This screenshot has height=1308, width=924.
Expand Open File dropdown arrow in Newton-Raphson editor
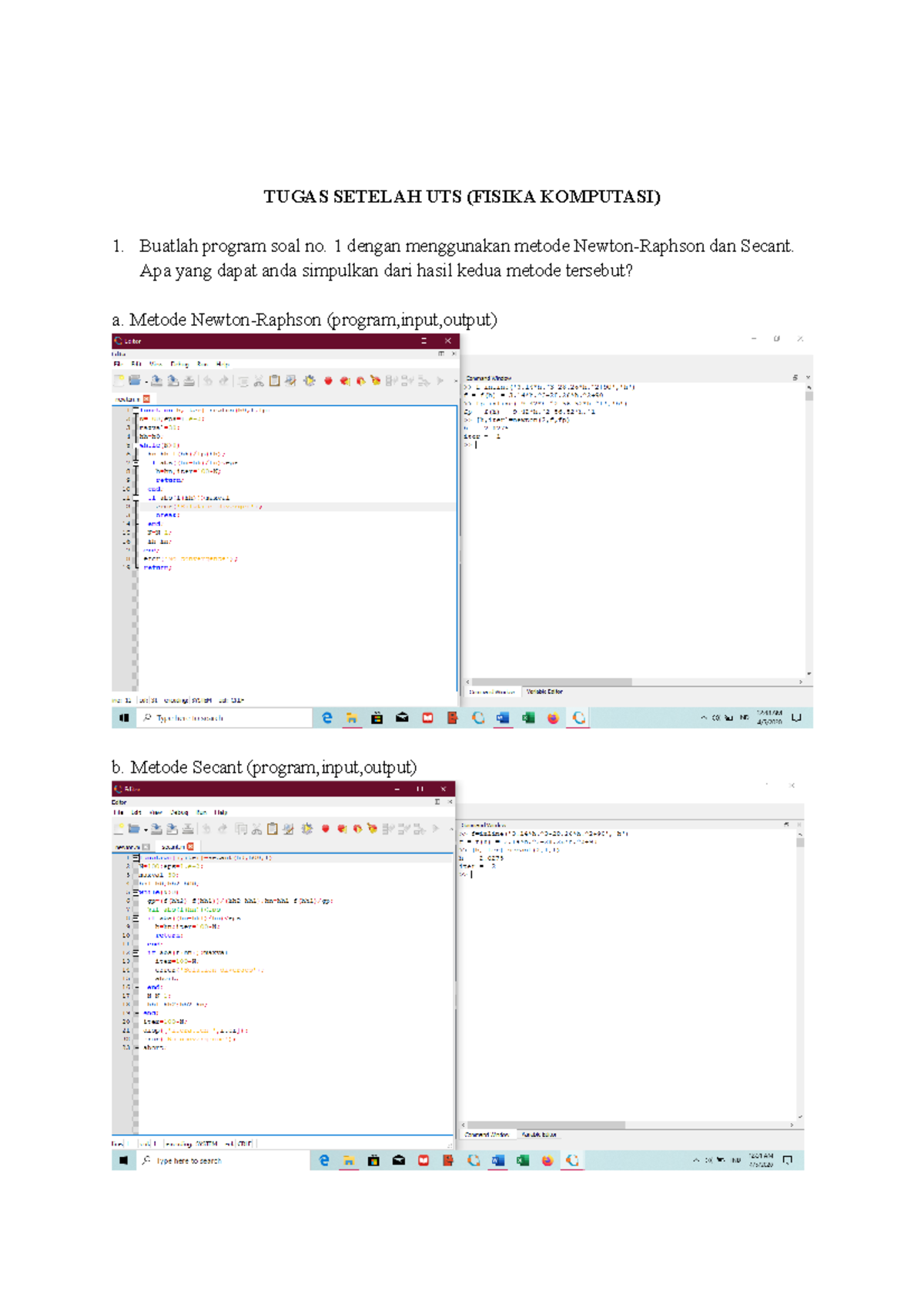click(x=146, y=381)
